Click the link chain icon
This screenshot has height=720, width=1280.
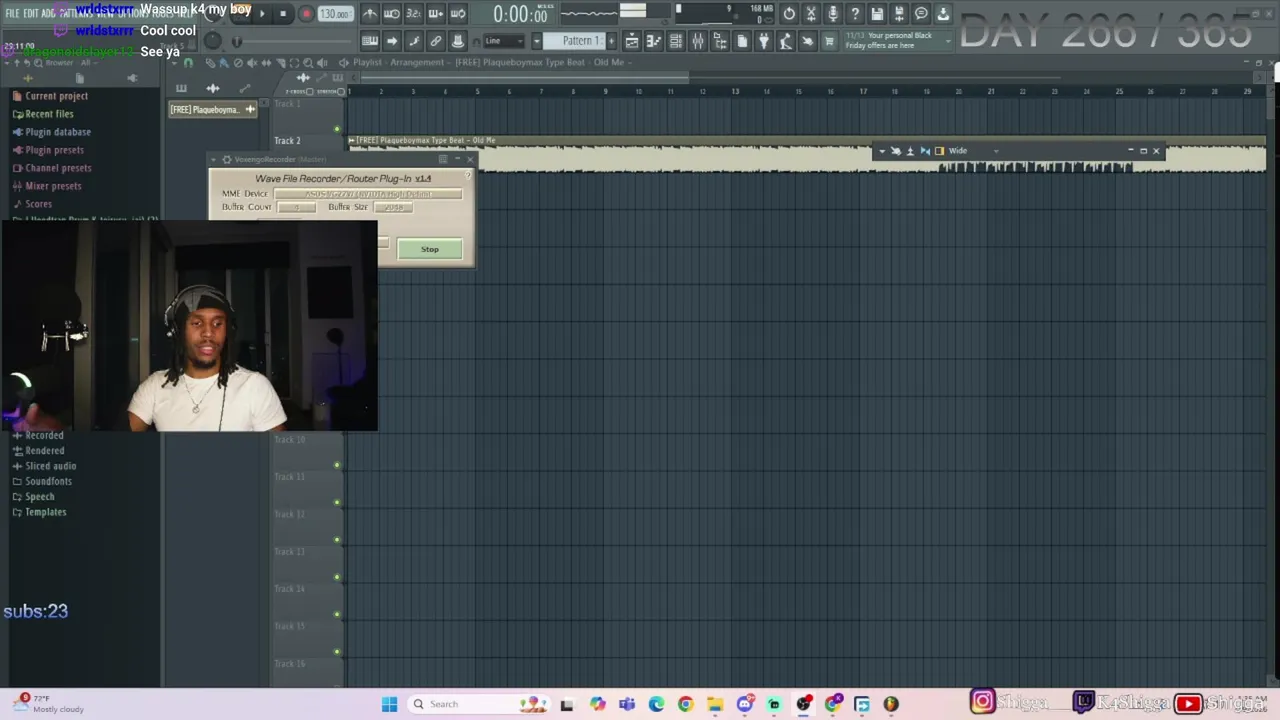(436, 41)
